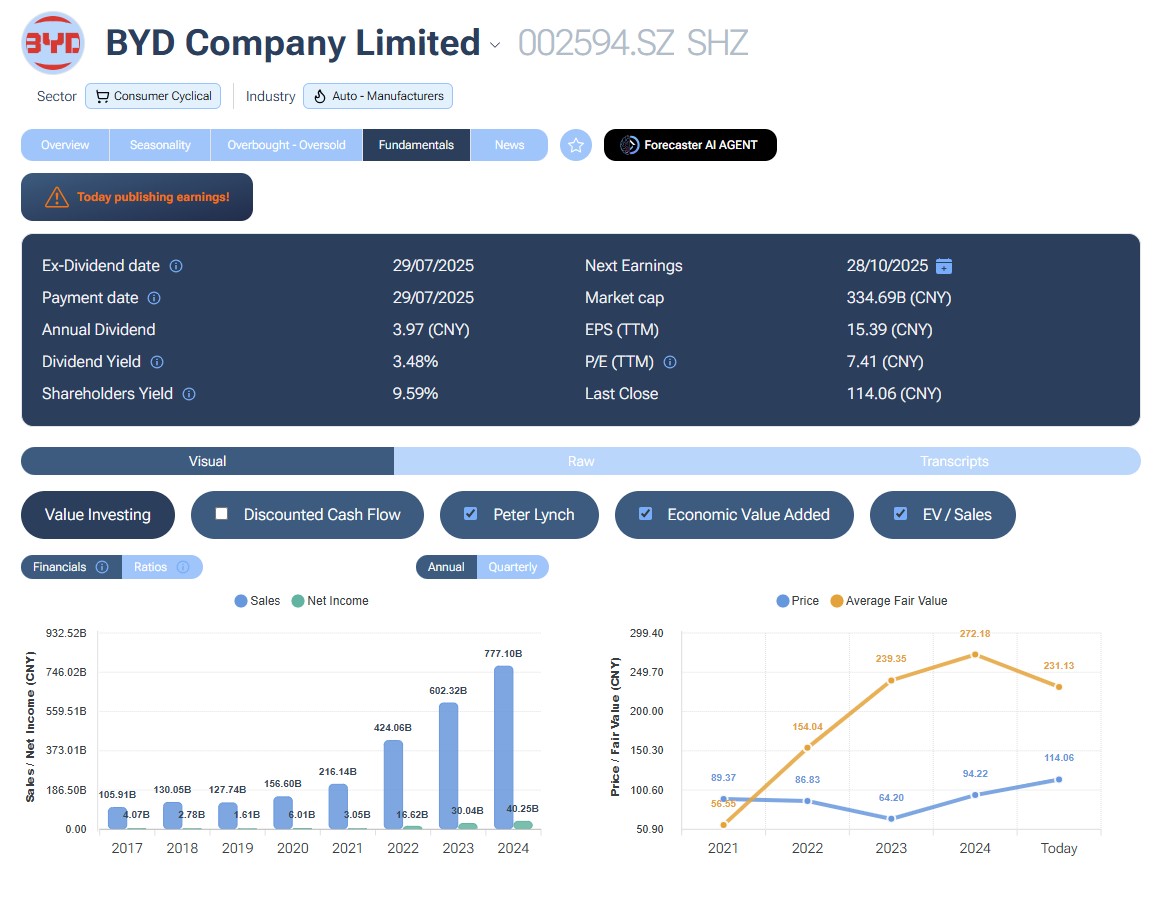Click the BYD Company Limited title

[x=293, y=43]
